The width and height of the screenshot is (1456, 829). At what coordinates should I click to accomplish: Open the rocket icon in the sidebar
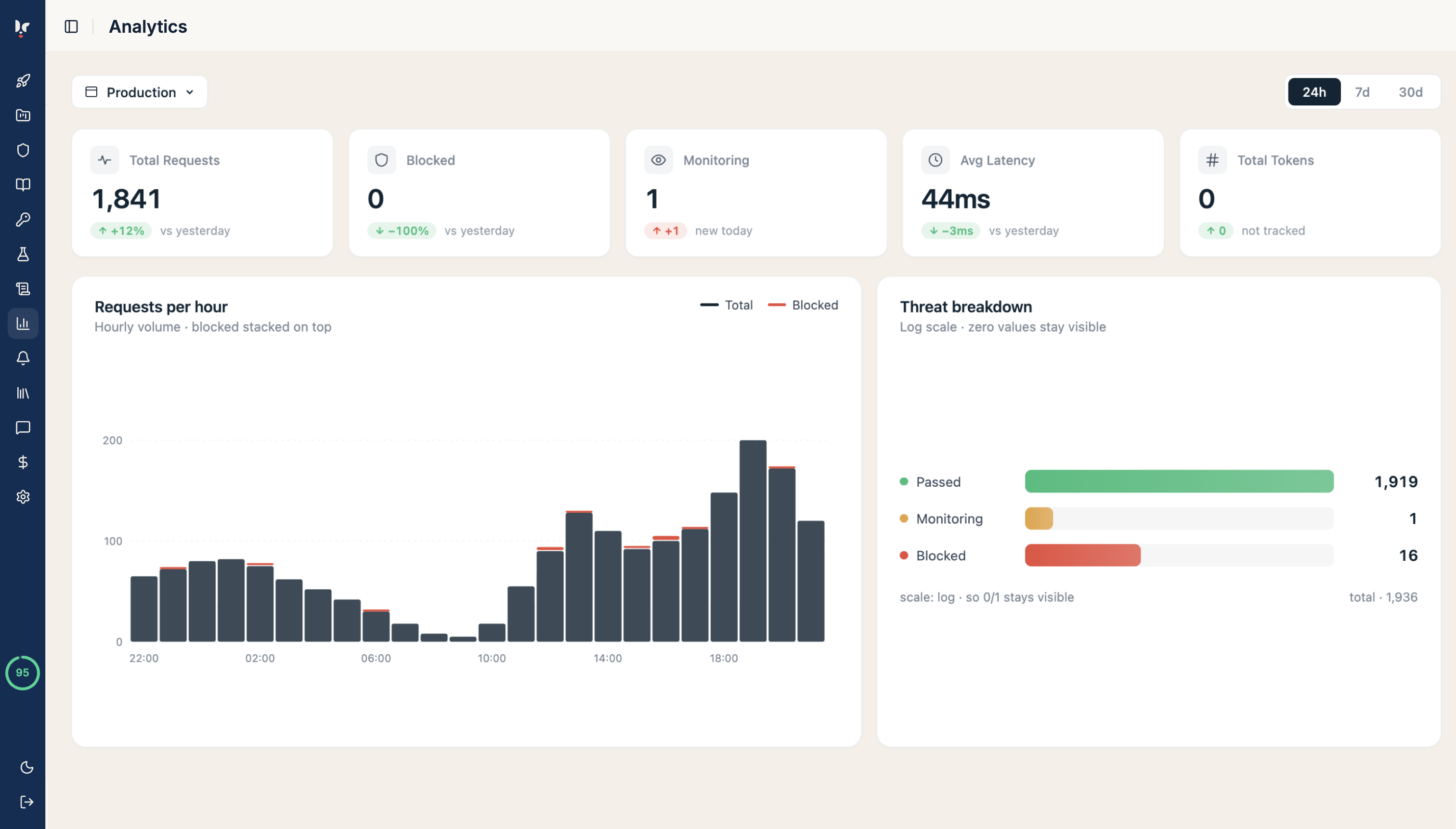[23, 81]
